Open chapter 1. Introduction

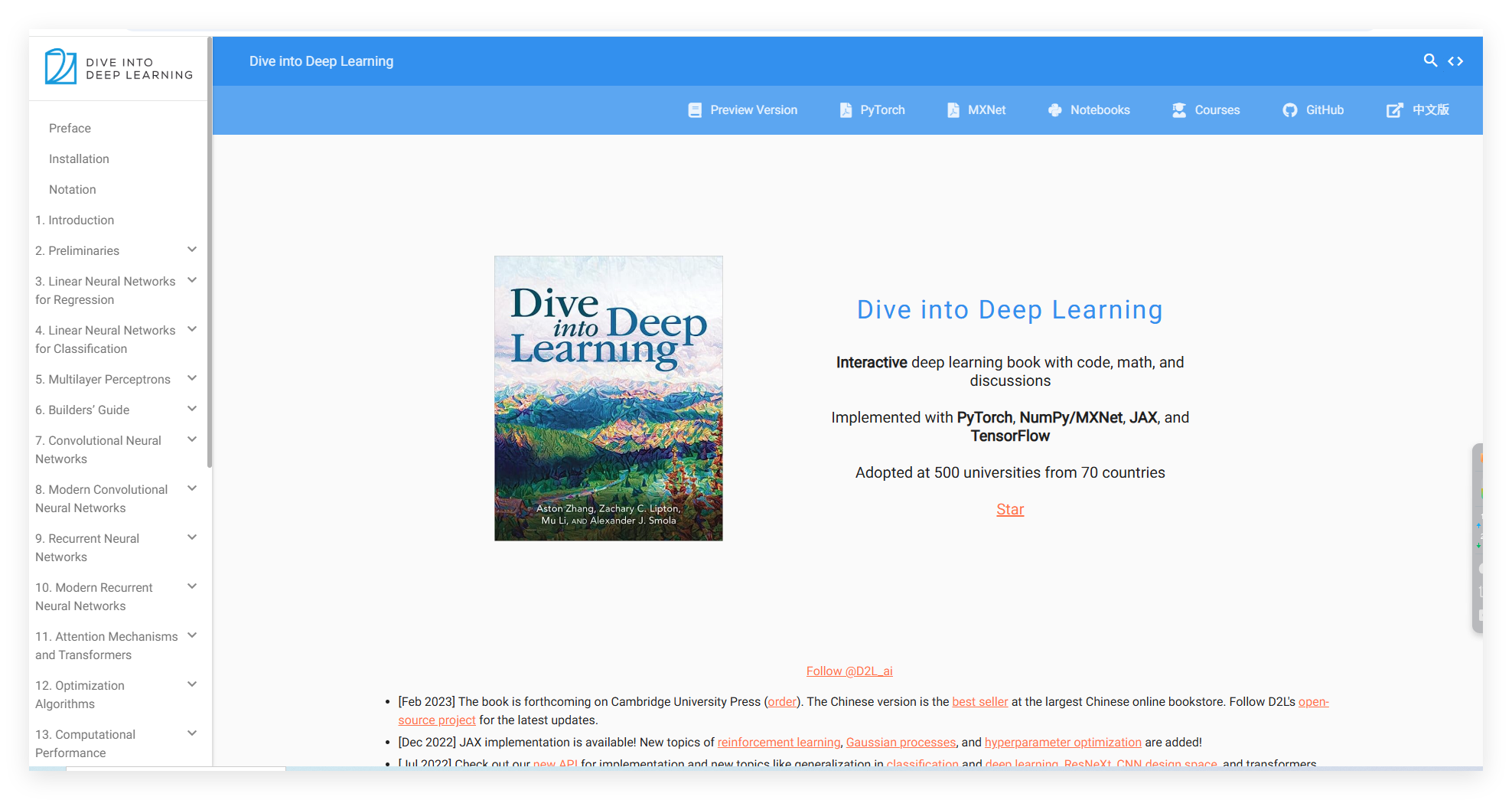pyautogui.click(x=74, y=220)
